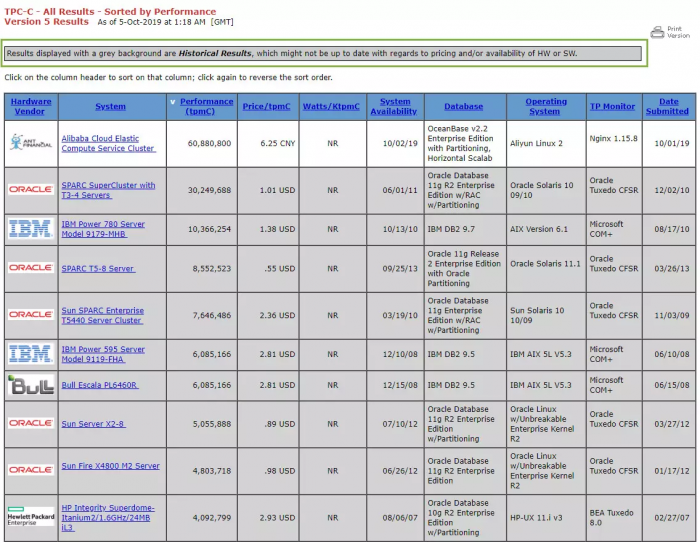Viewport: 700px width, 542px height.
Task: Open the Bull Escala PL6460R link
Action: (x=99, y=385)
